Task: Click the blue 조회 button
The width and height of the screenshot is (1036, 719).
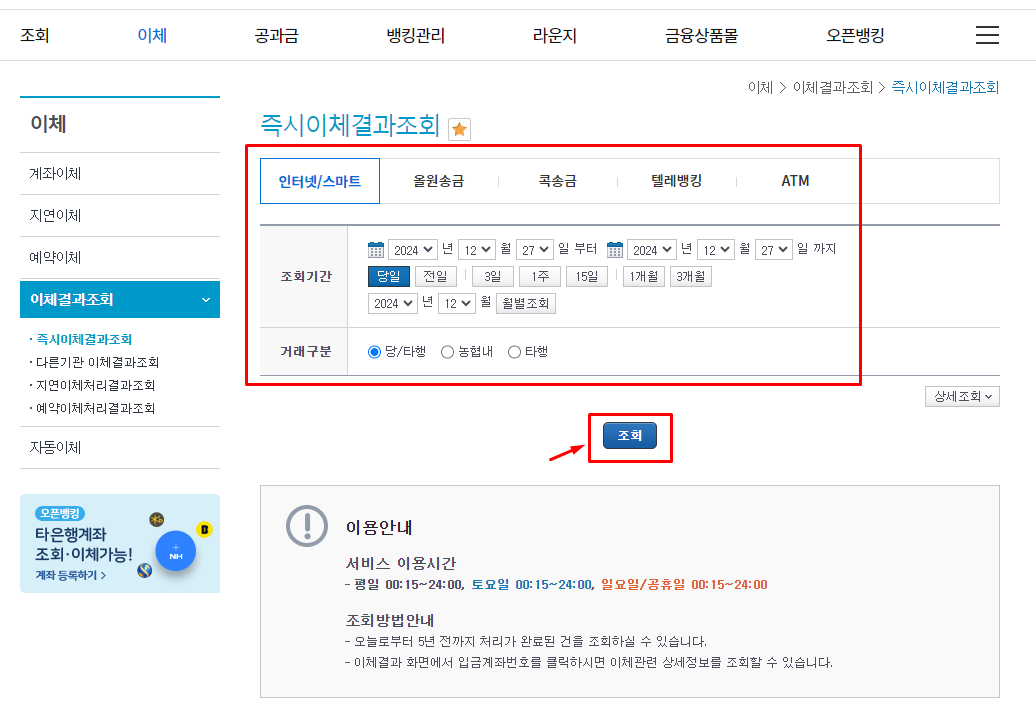Action: pos(630,435)
